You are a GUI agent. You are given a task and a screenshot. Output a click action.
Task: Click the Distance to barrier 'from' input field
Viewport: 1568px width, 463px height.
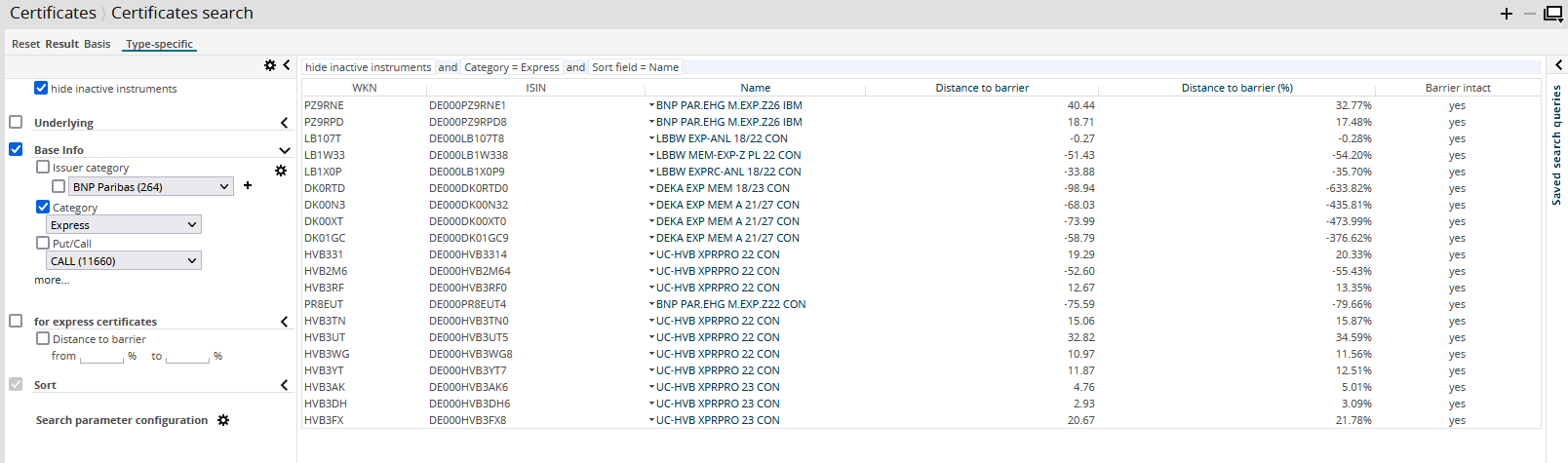(101, 357)
